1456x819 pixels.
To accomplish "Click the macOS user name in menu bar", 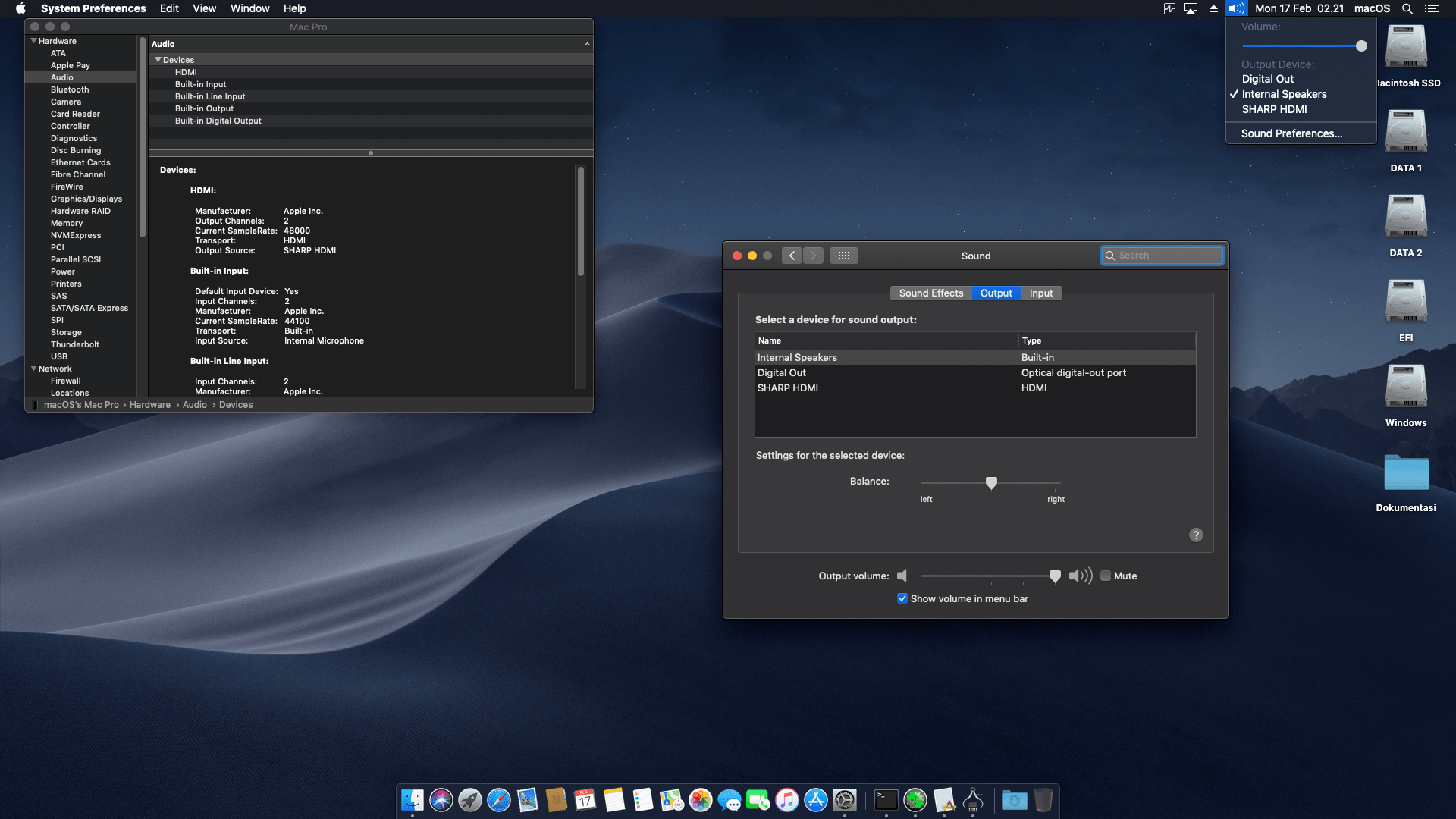I will coord(1372,8).
